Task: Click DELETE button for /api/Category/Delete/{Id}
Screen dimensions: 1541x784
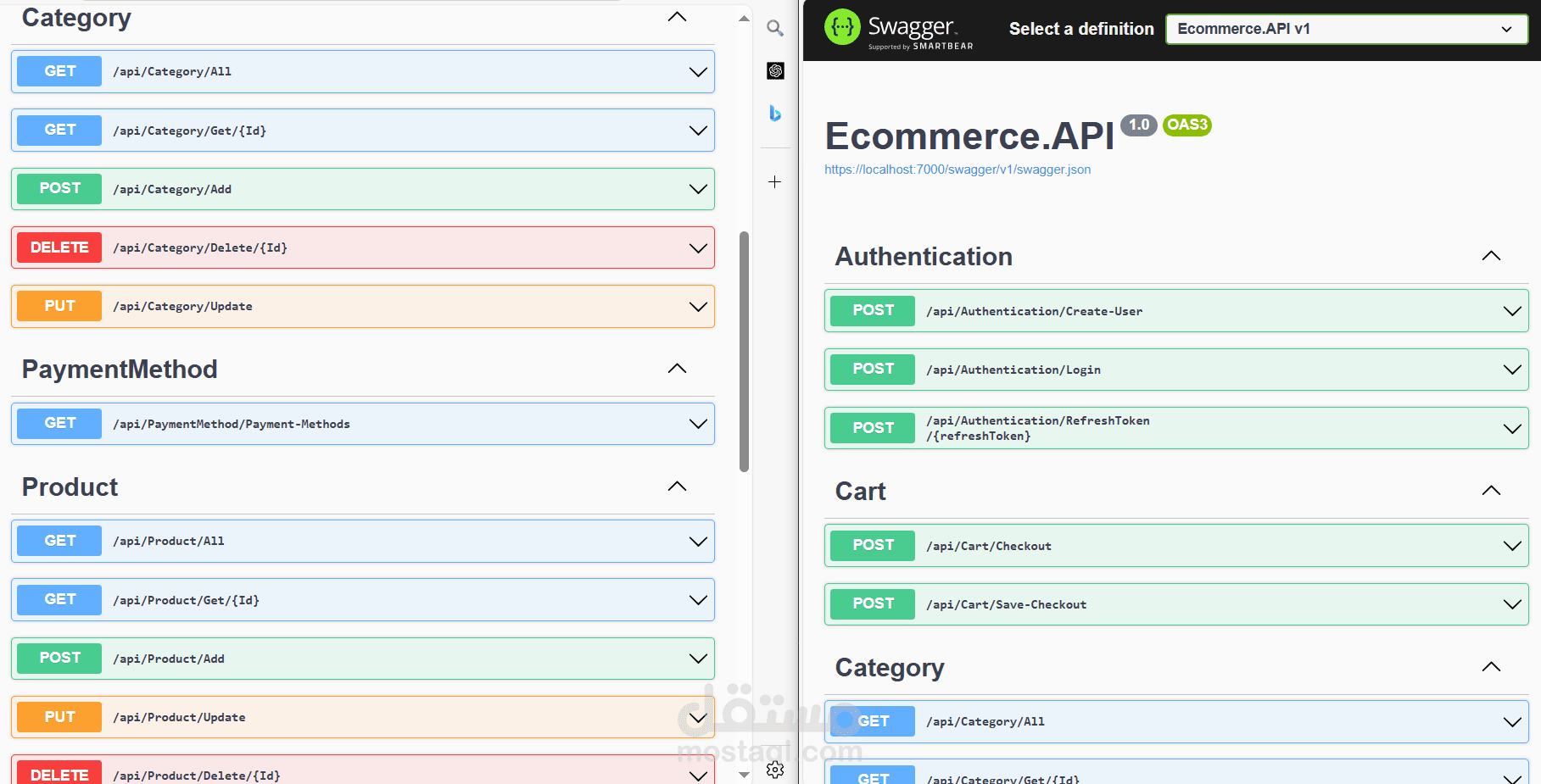Action: [x=59, y=247]
